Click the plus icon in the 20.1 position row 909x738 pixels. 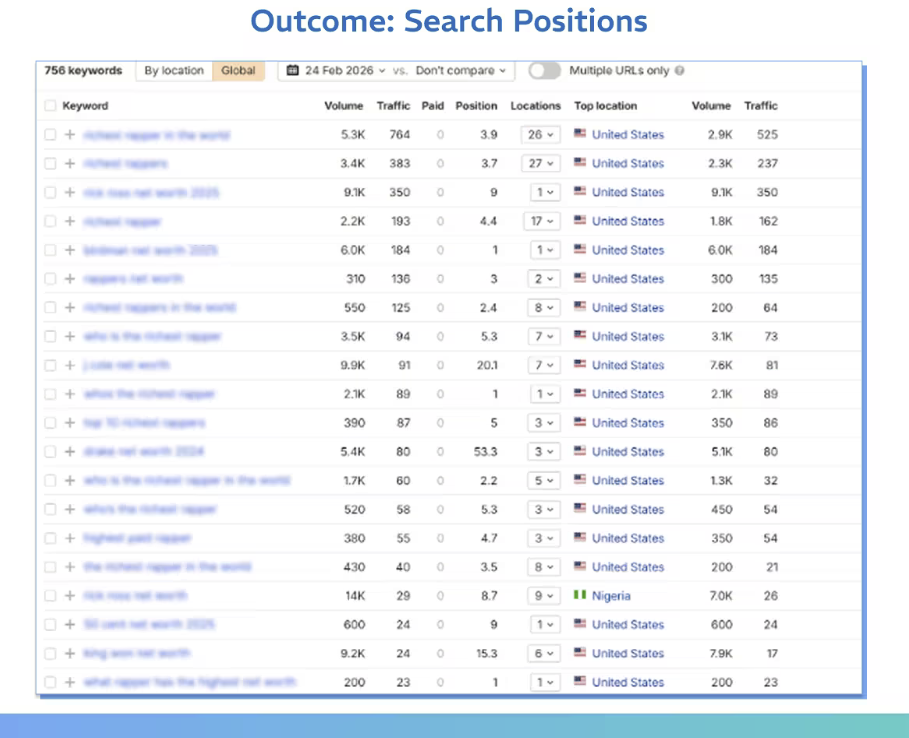pos(70,366)
